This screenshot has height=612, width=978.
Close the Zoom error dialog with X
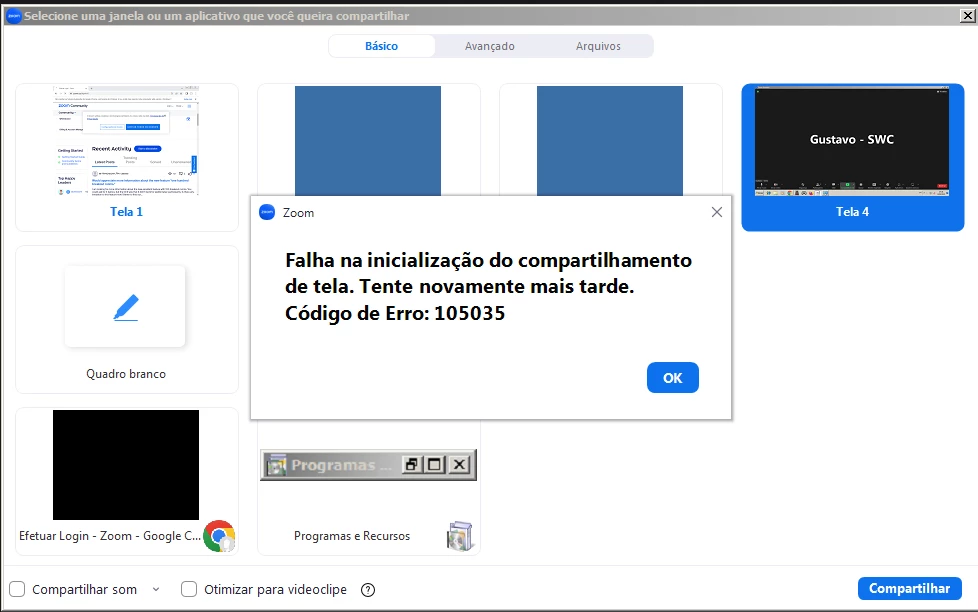(717, 212)
